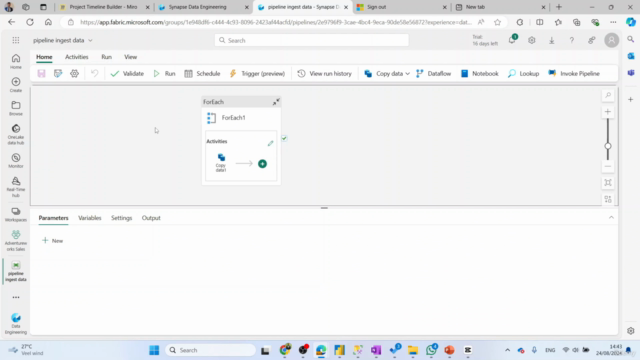
Task: Click the download icon in header
Action: pyautogui.click(x=551, y=40)
